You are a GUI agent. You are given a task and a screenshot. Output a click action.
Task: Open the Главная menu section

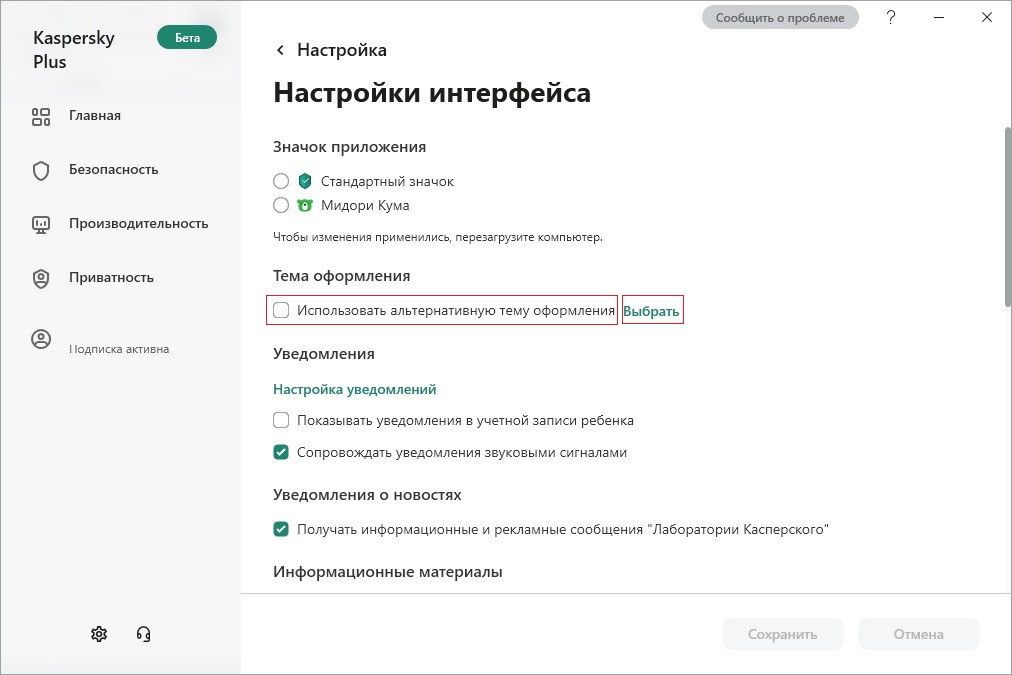coord(95,116)
